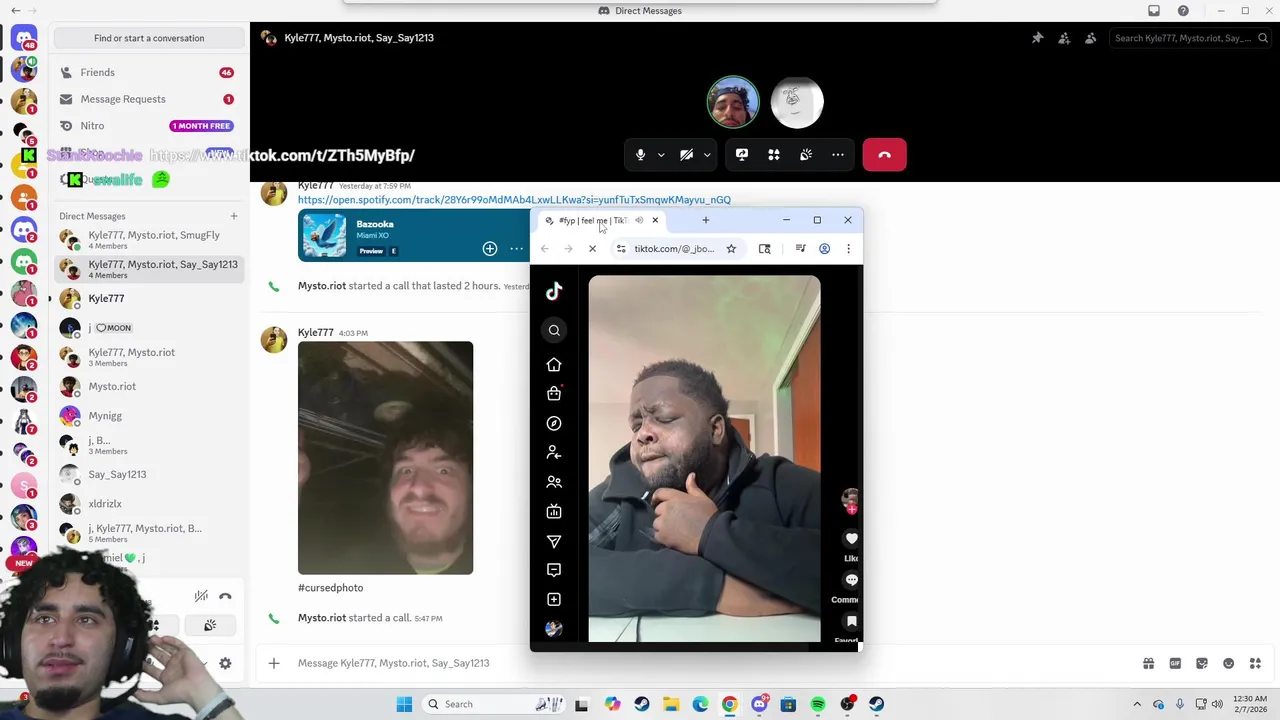The image size is (1280, 720).
Task: Send a gift via gift icon
Action: tap(1148, 663)
